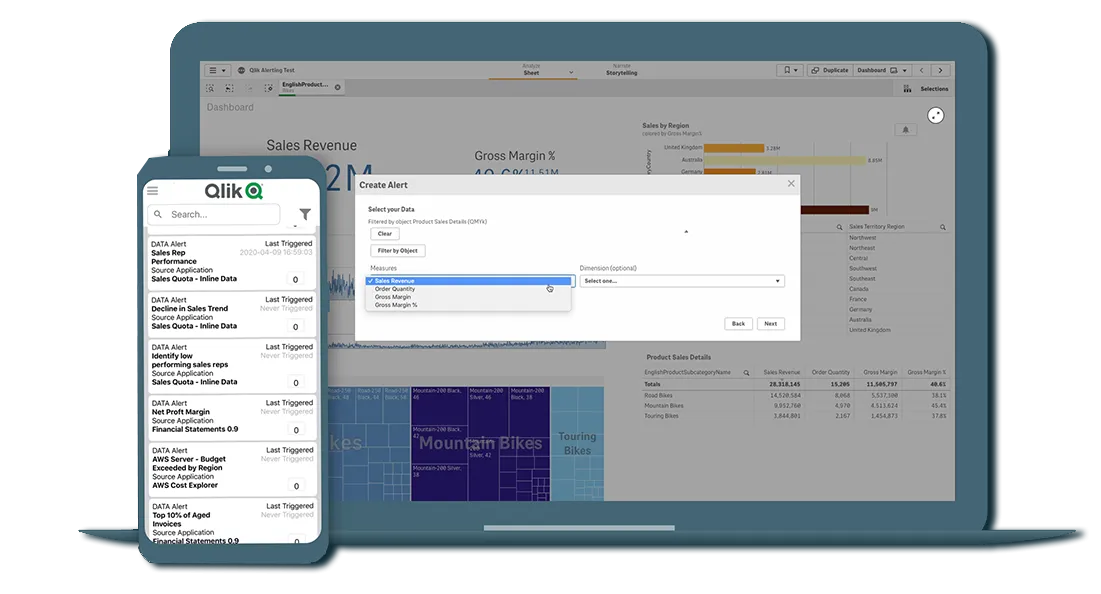Click the Touring Bikes treemap block
The height and width of the screenshot is (594, 1101).
(x=577, y=444)
